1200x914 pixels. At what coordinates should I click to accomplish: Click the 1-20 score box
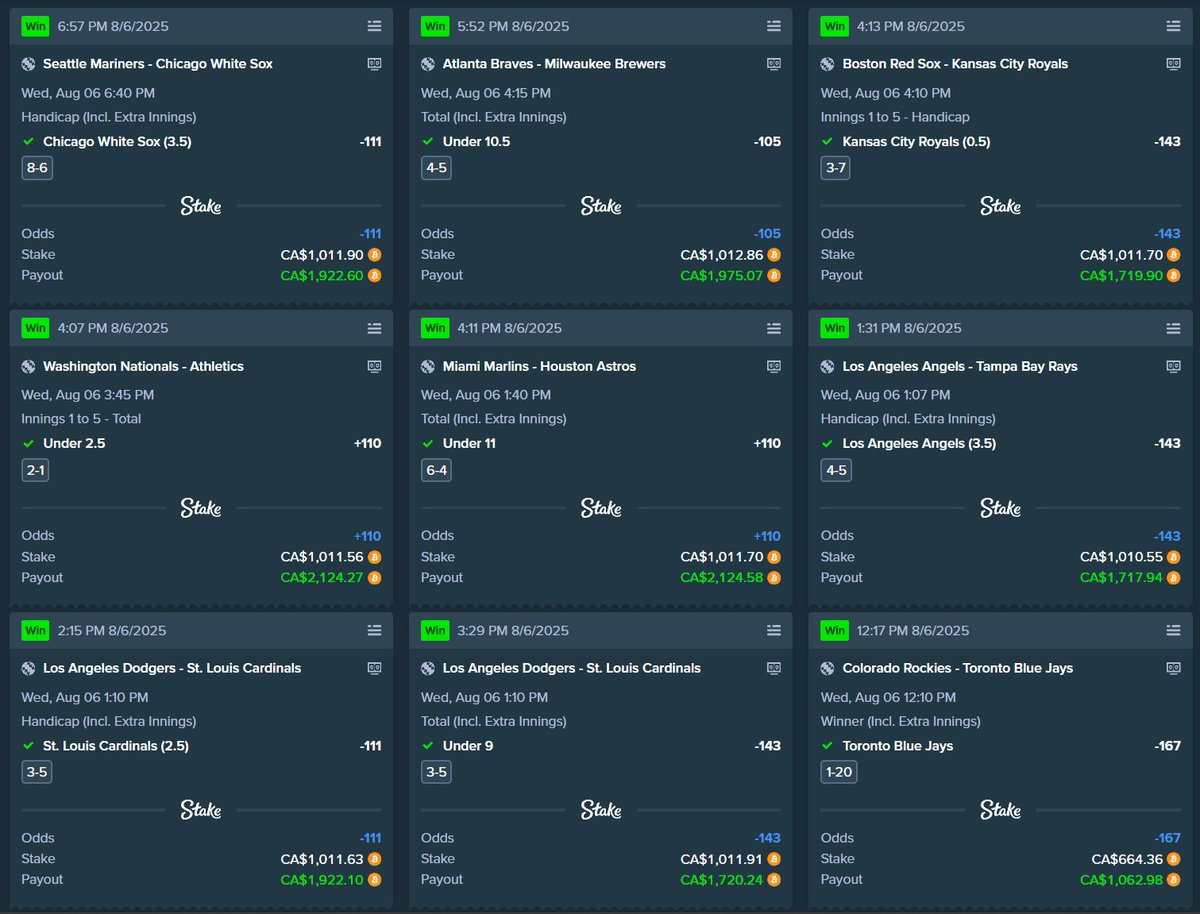coord(840,772)
